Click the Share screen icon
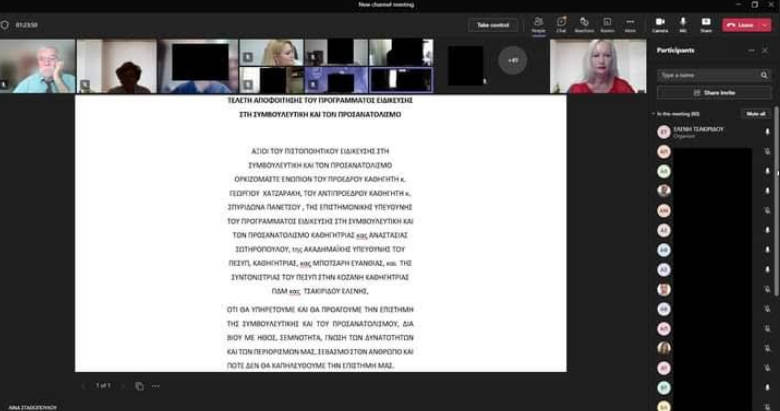The width and height of the screenshot is (780, 411). (x=706, y=24)
